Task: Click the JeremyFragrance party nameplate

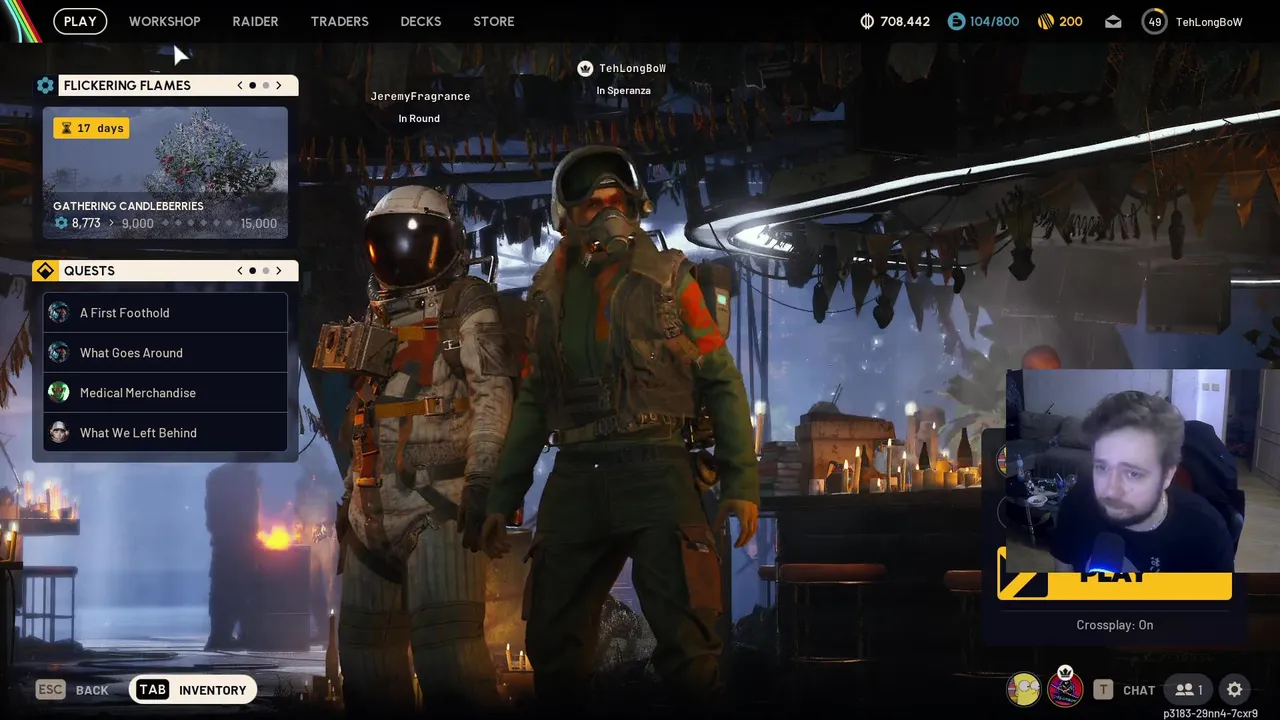Action: tap(420, 96)
